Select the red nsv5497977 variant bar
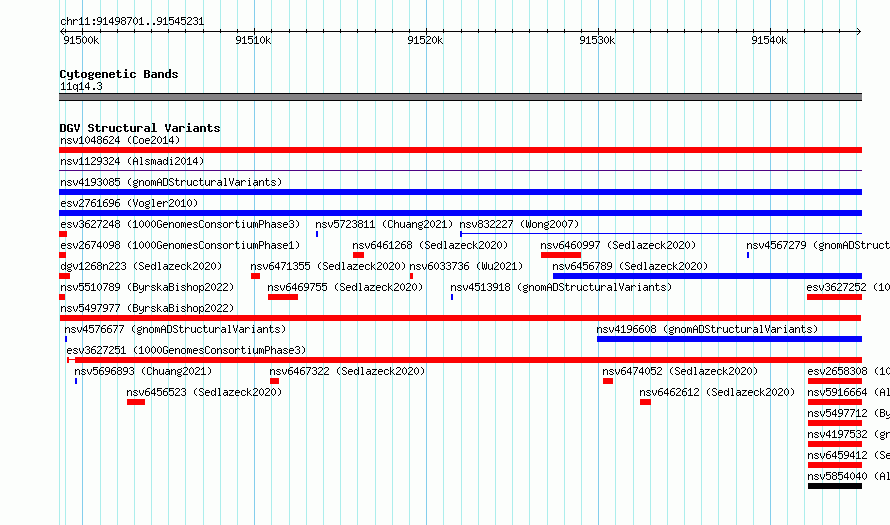The image size is (890, 525). [460, 318]
